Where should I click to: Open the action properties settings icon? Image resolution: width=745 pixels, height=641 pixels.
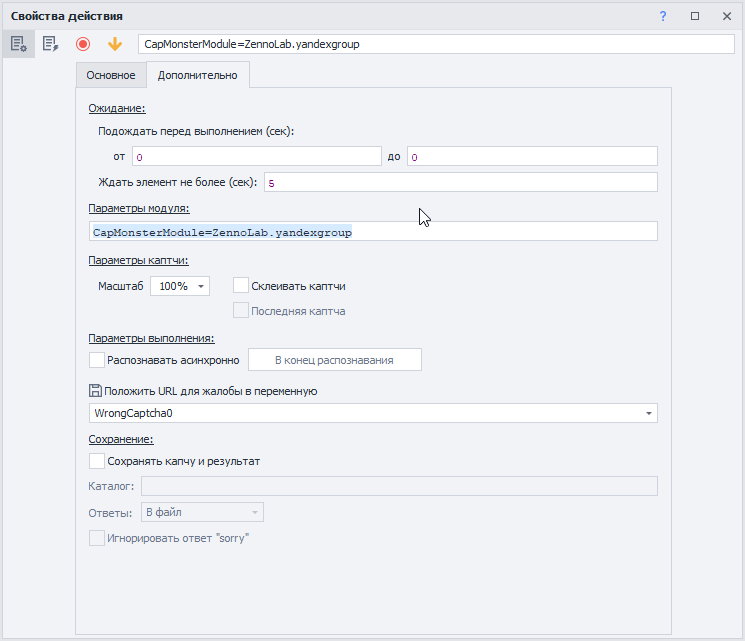(18, 44)
